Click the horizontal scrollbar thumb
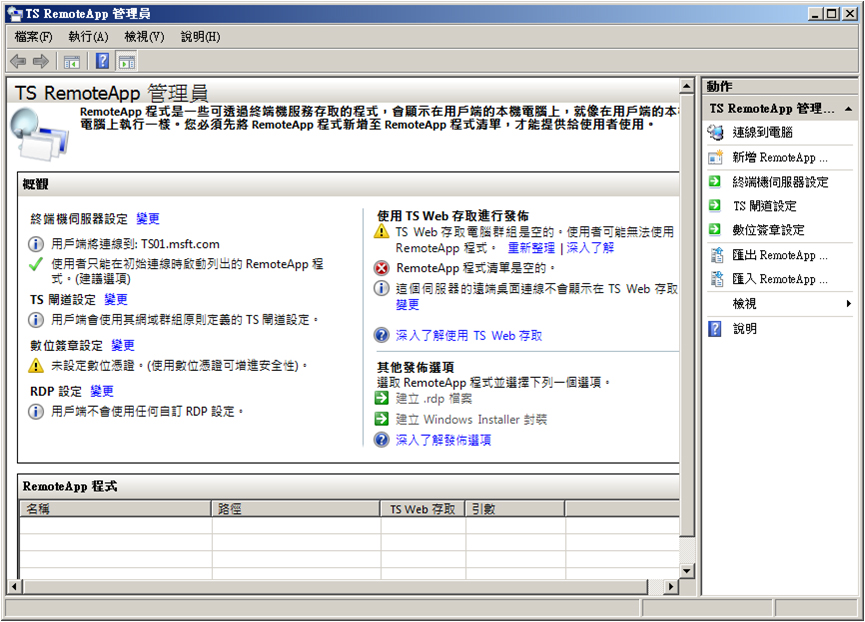Screen dimensions: 865x622 tap(335, 587)
